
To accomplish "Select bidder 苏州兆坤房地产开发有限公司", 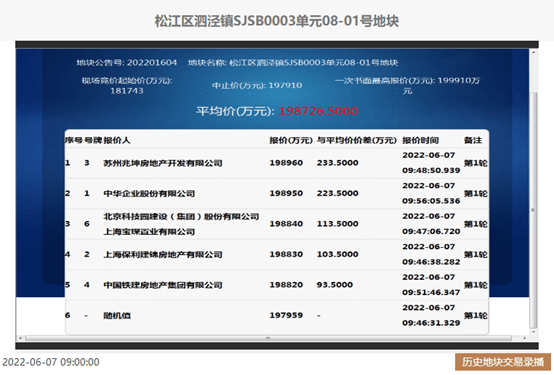I will [x=163, y=163].
